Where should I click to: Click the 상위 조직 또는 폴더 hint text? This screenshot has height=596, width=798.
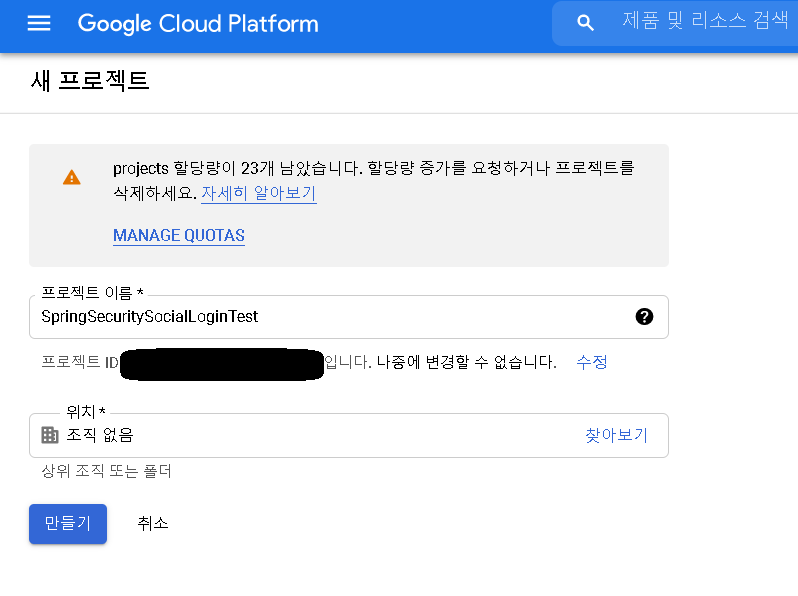pos(106,471)
